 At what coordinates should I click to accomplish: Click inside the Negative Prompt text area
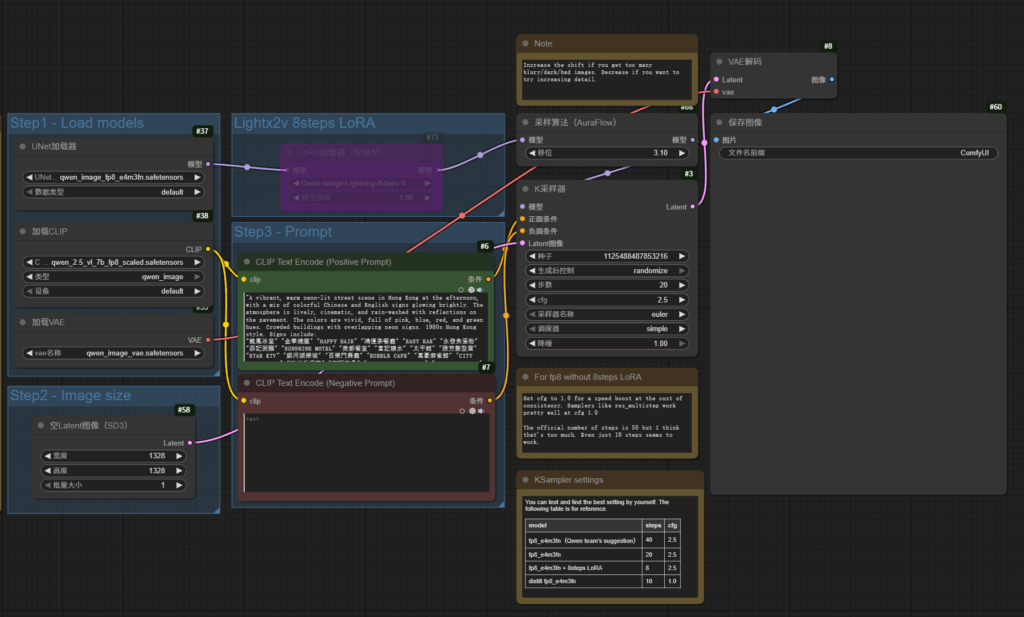(365, 455)
